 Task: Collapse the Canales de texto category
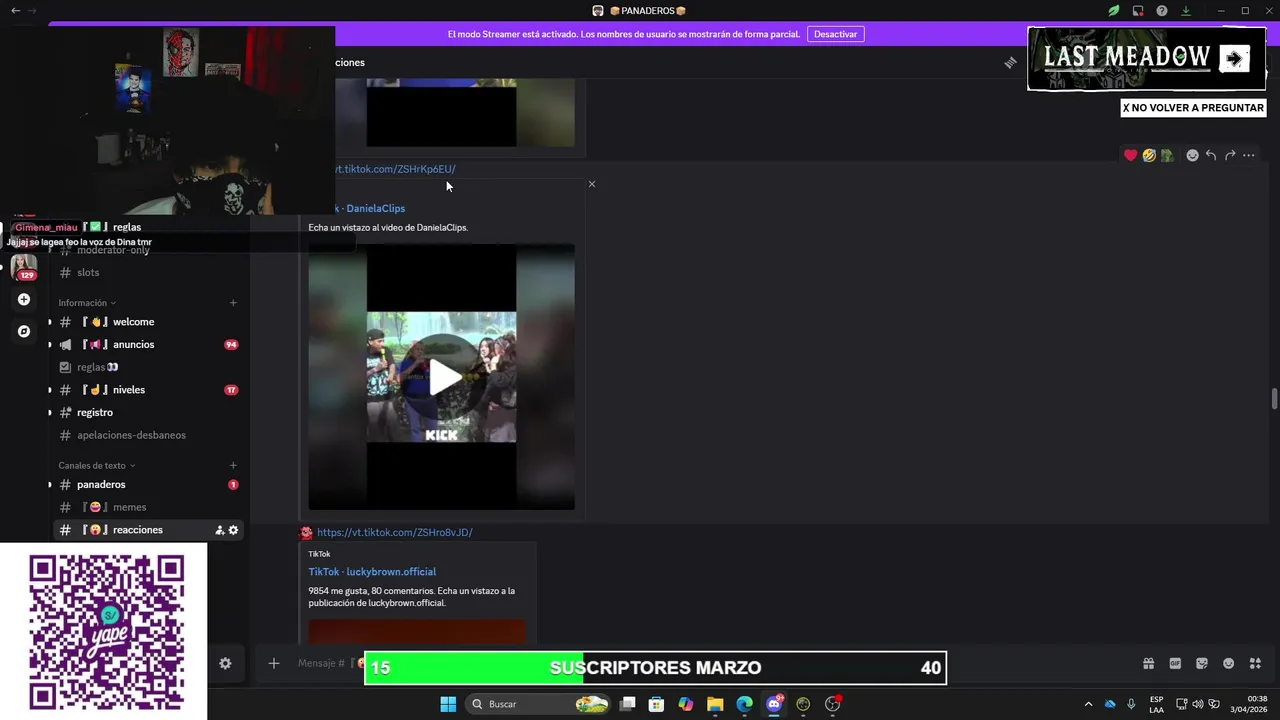pos(97,465)
